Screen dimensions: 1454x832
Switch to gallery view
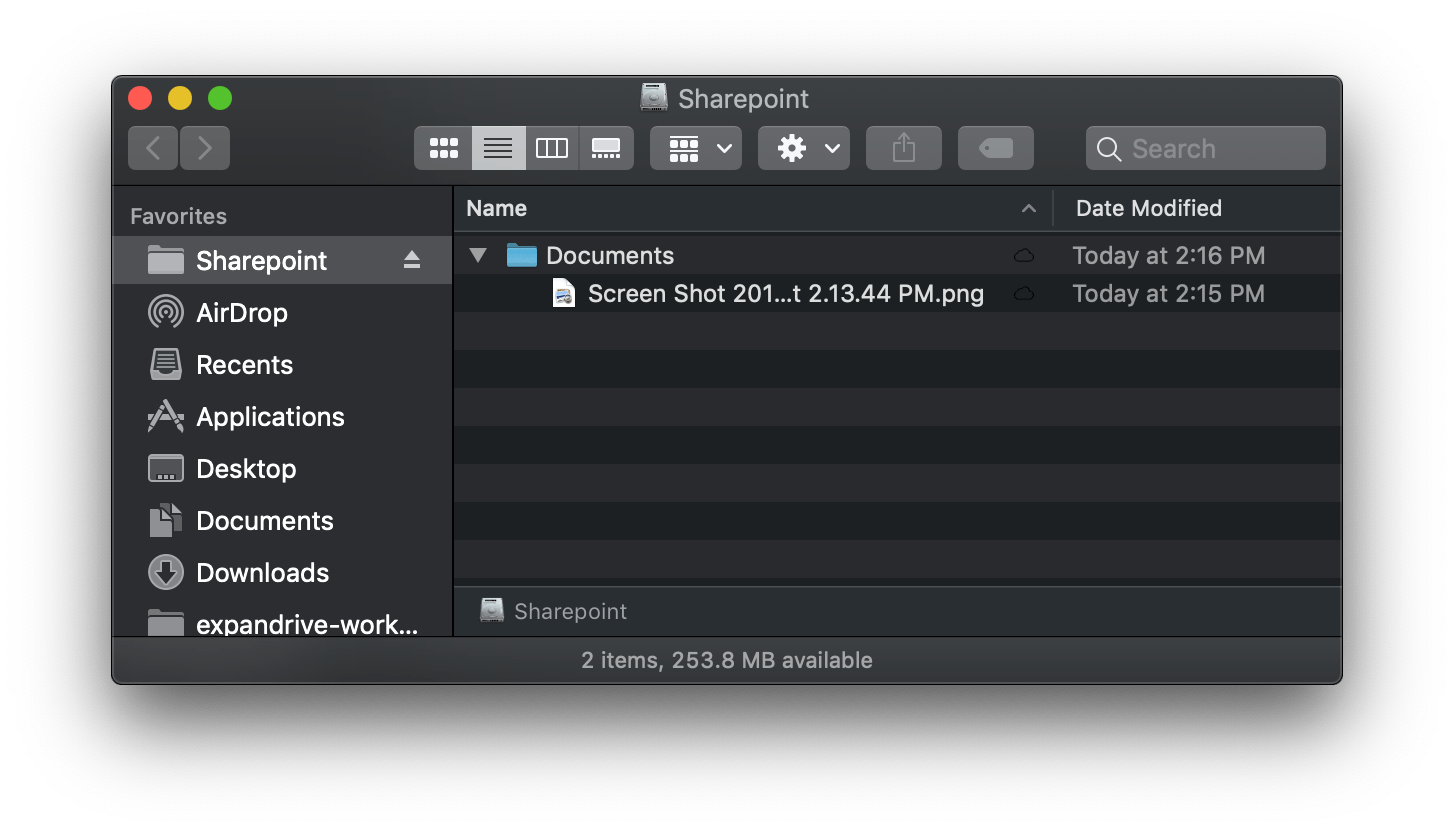coord(606,148)
